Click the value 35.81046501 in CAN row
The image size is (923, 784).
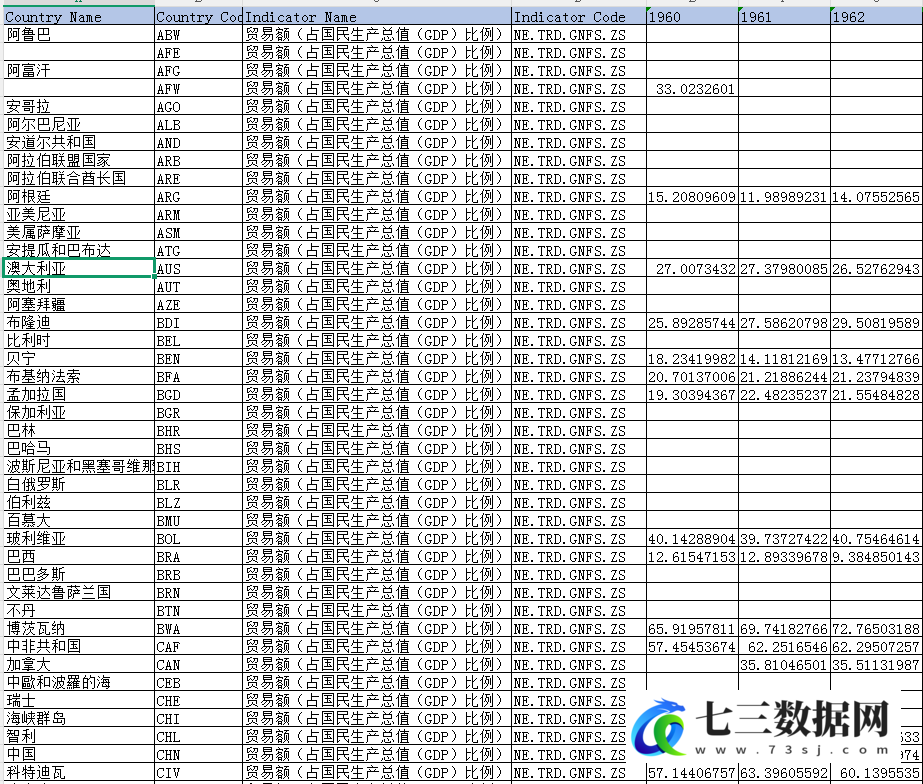click(785, 665)
